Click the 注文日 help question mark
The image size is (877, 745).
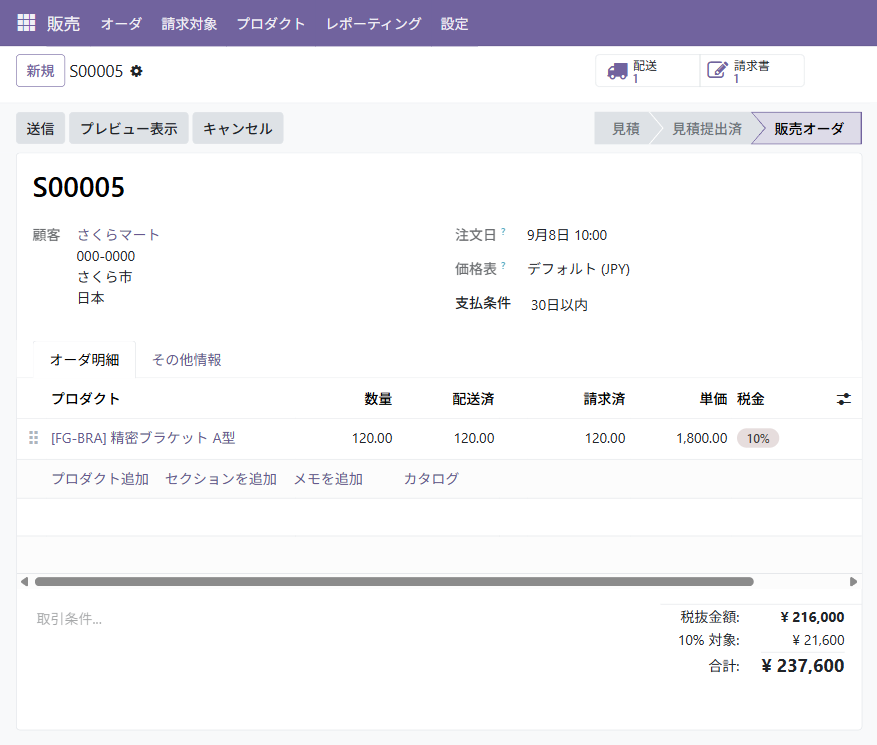503,231
